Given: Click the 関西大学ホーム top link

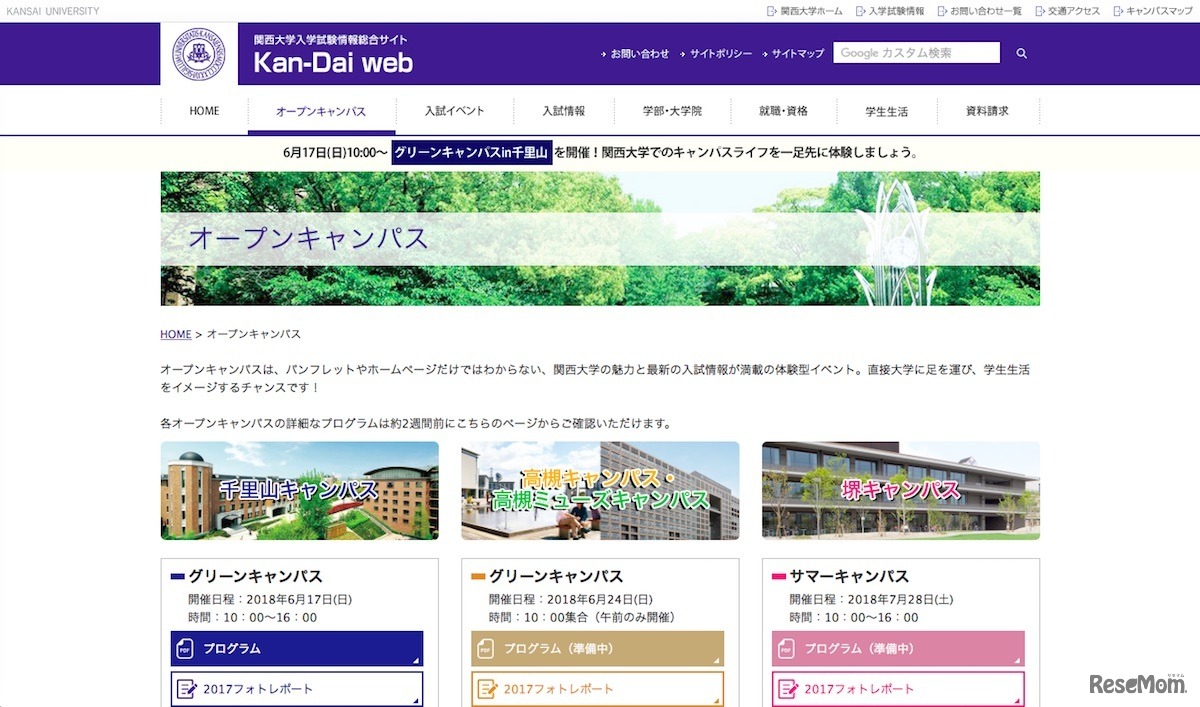Looking at the screenshot, I should pyautogui.click(x=811, y=11).
